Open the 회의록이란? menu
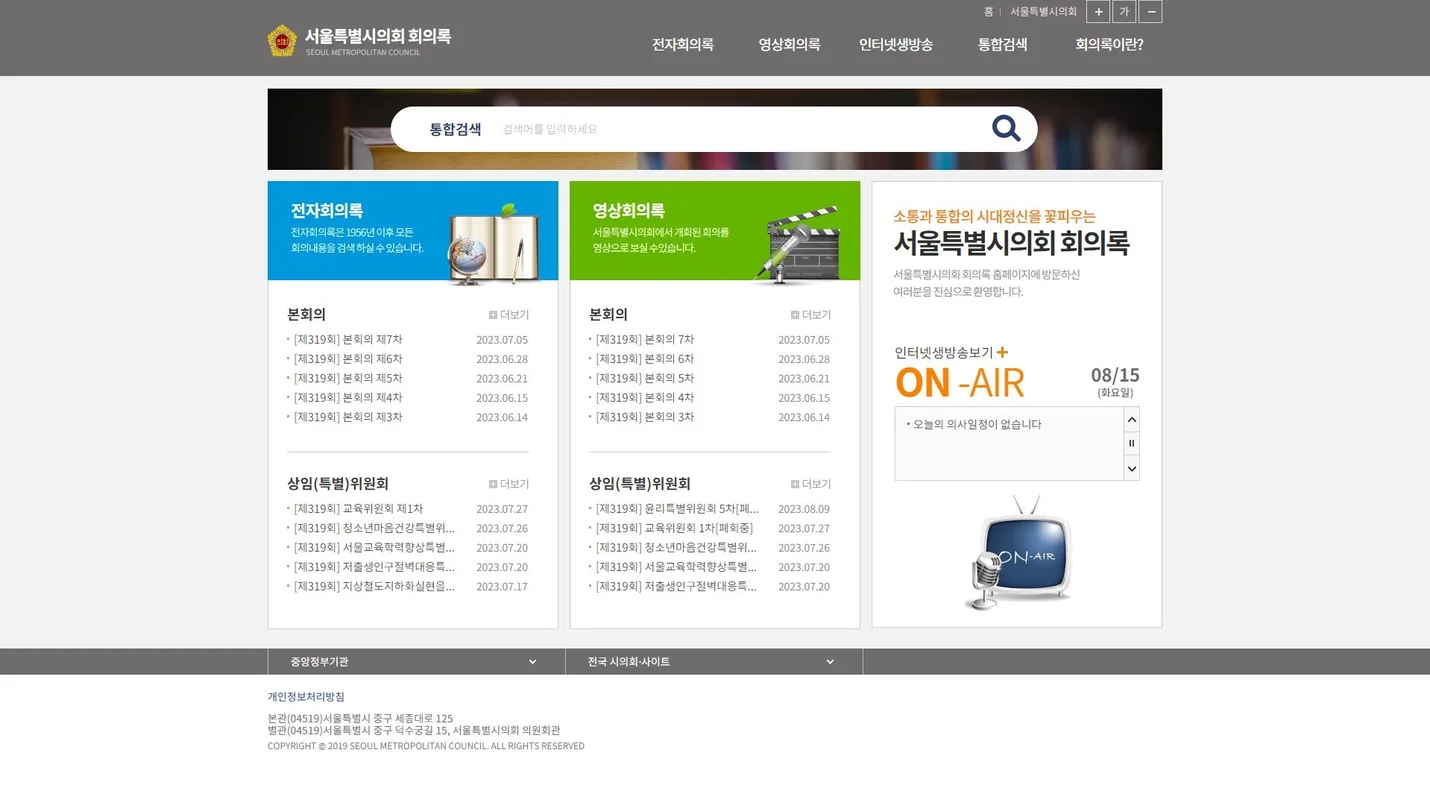Viewport: 1430px width, 805px height. point(1109,44)
